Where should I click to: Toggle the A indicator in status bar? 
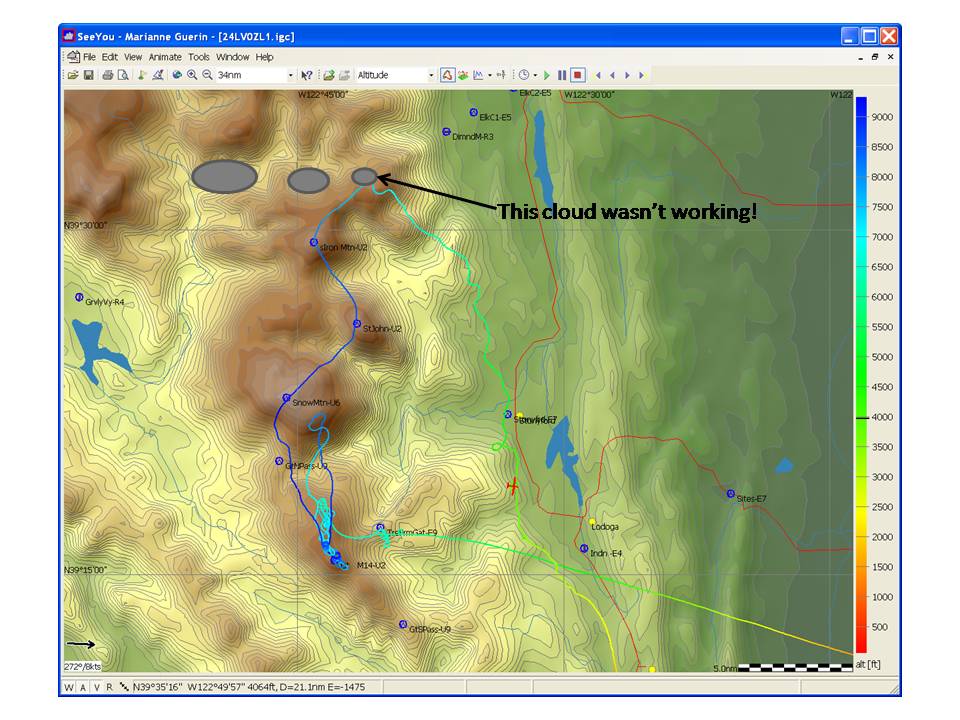83,687
